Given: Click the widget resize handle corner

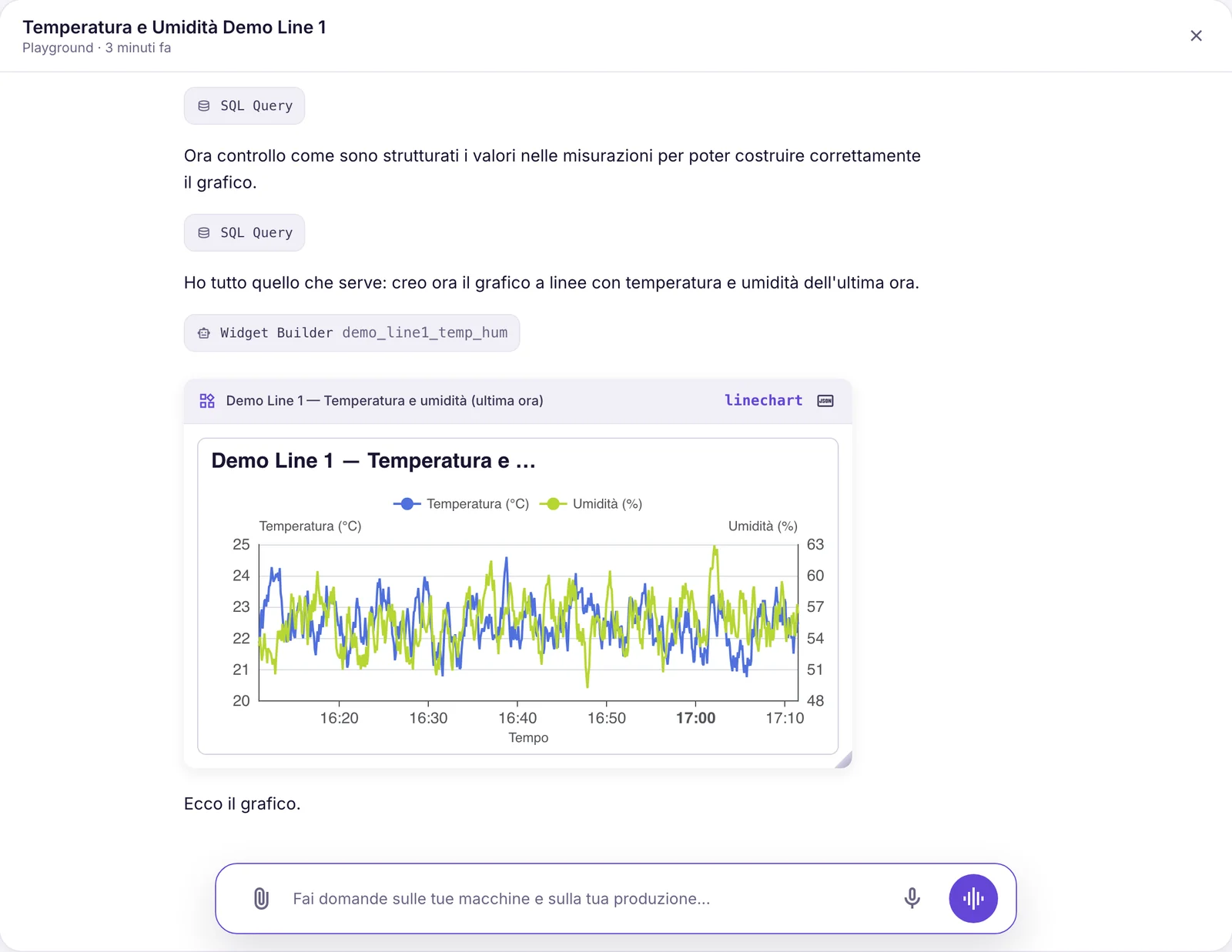Looking at the screenshot, I should click(x=844, y=760).
